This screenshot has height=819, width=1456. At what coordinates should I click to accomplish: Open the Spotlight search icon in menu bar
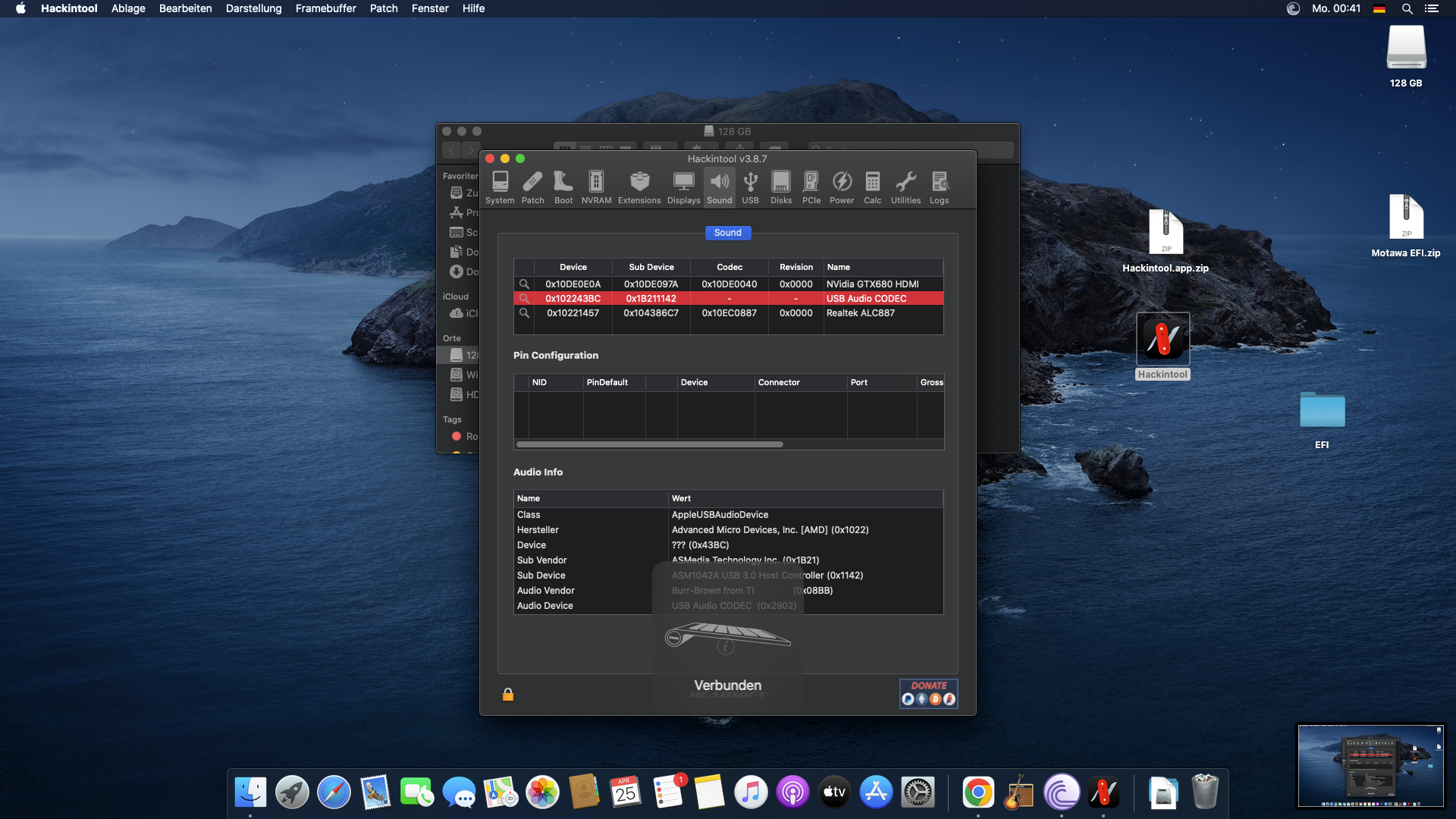click(x=1407, y=8)
